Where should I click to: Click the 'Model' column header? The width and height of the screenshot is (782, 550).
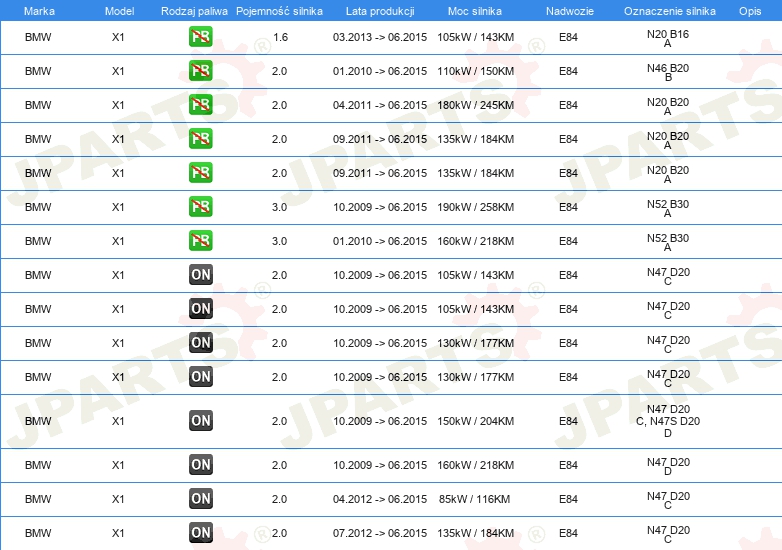coord(119,11)
